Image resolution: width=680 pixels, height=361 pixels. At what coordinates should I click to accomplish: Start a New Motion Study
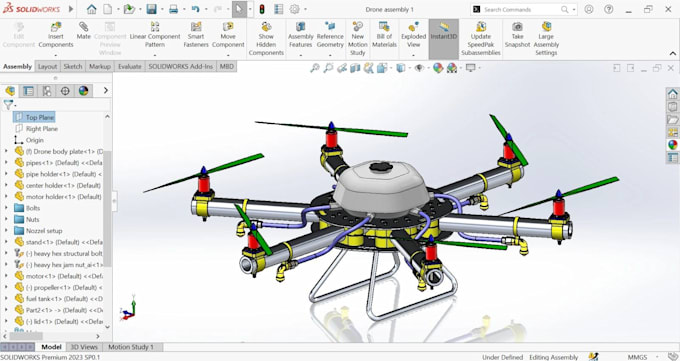coord(357,39)
